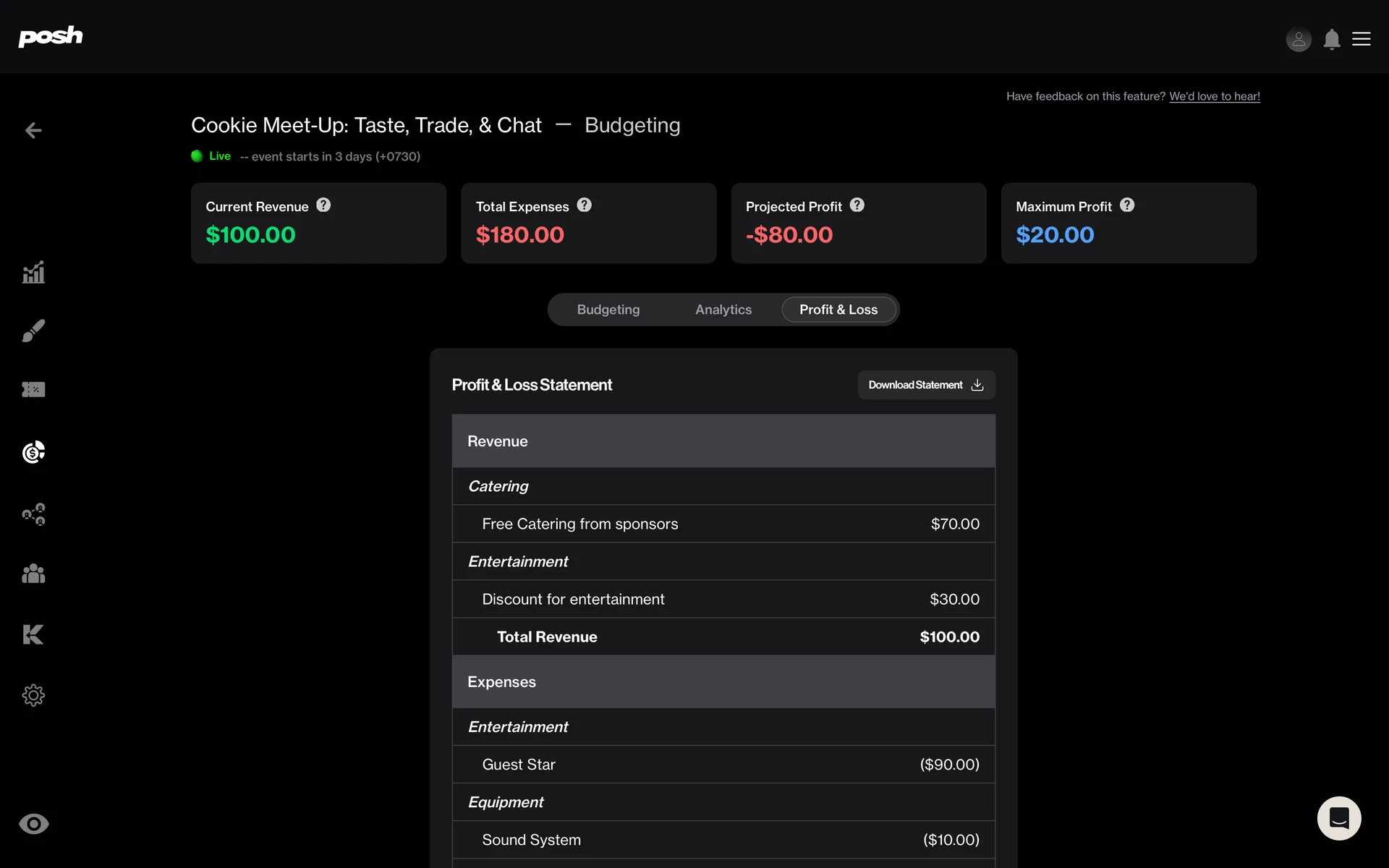Open the budgeting dollar-chart sidebar icon

pyautogui.click(x=33, y=452)
